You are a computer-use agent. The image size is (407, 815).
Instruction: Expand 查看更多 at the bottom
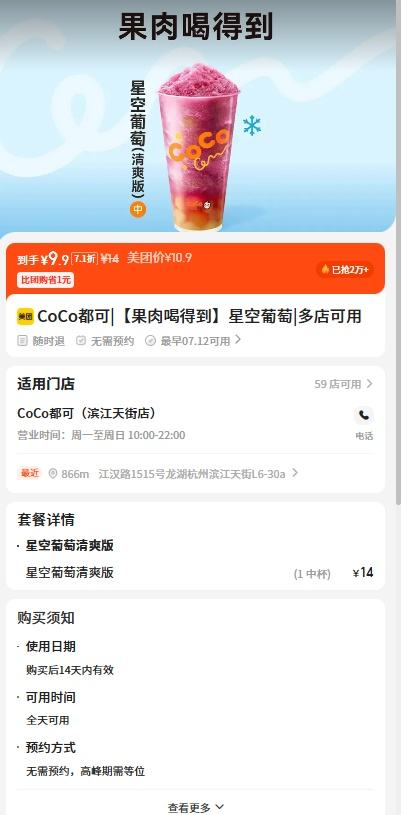point(195,807)
